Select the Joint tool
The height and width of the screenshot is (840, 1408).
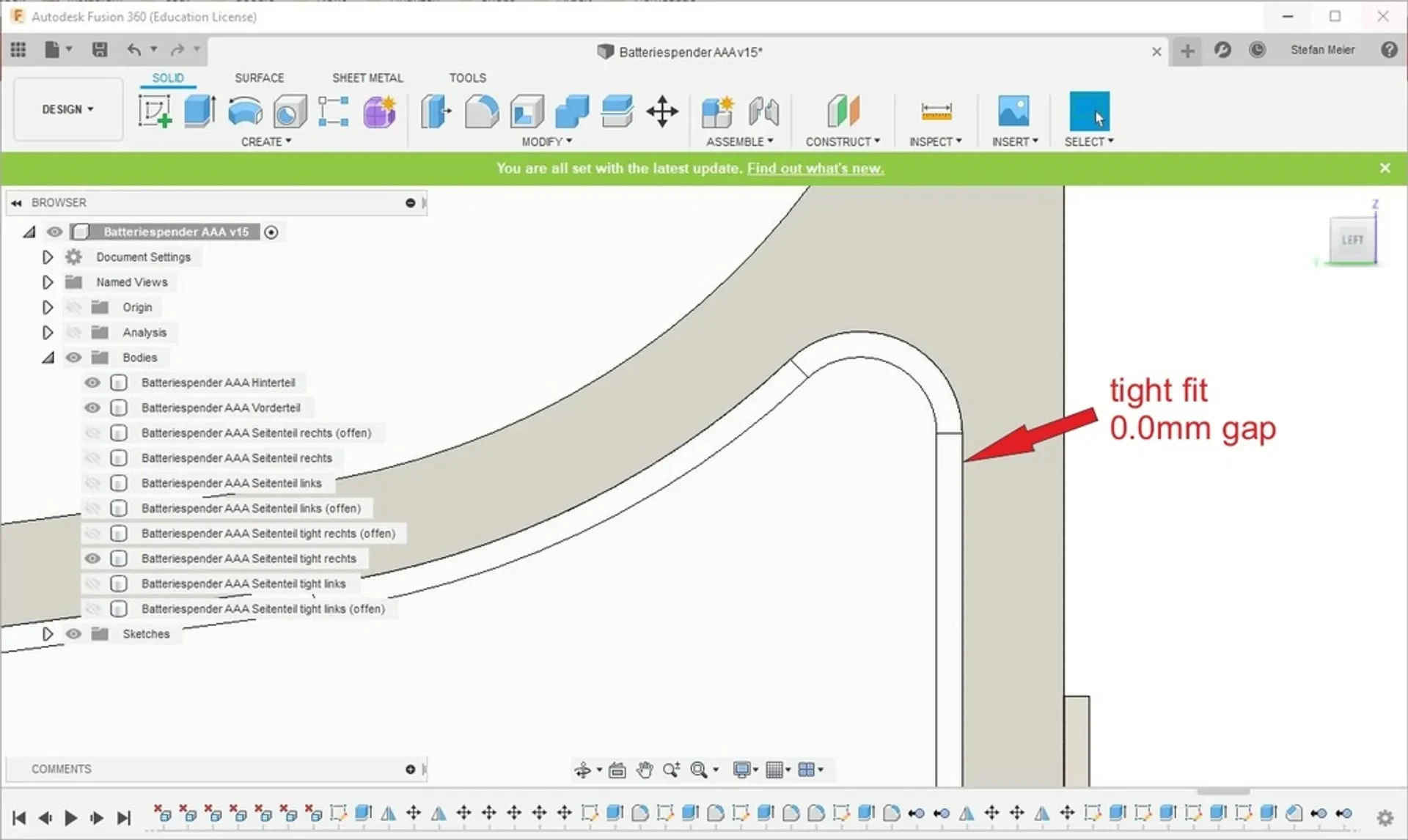coord(763,111)
